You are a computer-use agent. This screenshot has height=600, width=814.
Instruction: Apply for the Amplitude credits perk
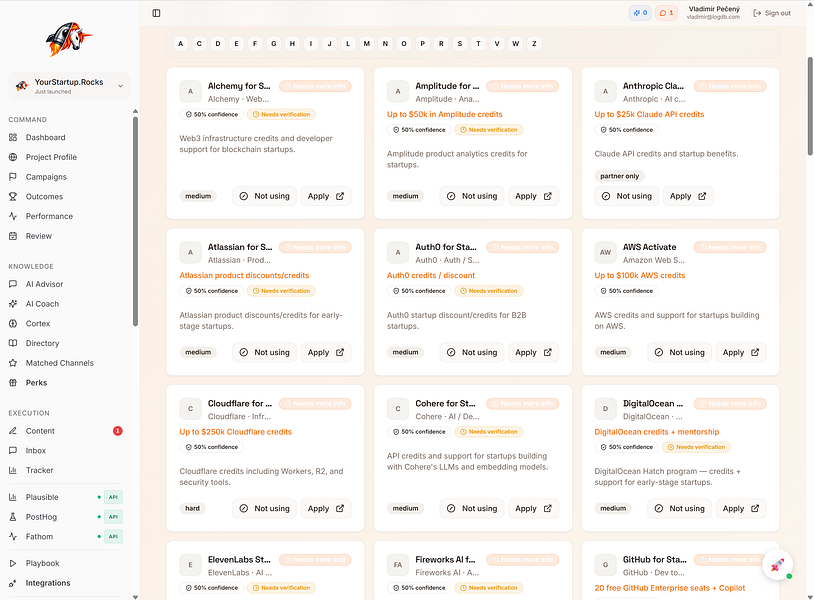[534, 196]
